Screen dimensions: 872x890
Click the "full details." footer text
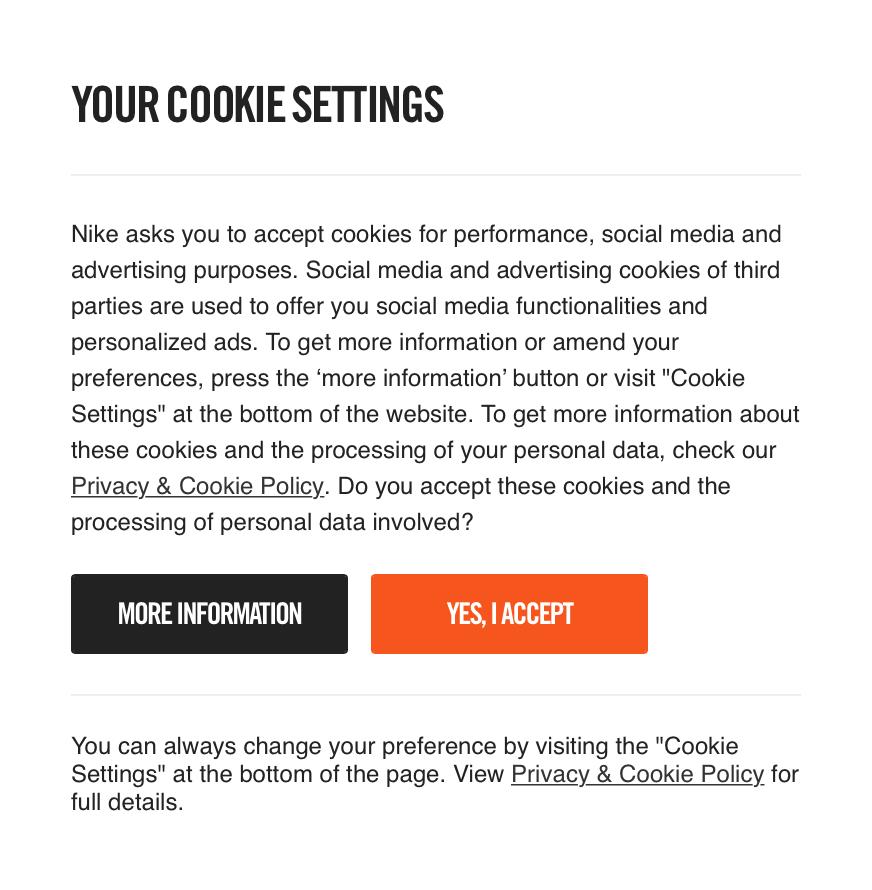coord(127,803)
